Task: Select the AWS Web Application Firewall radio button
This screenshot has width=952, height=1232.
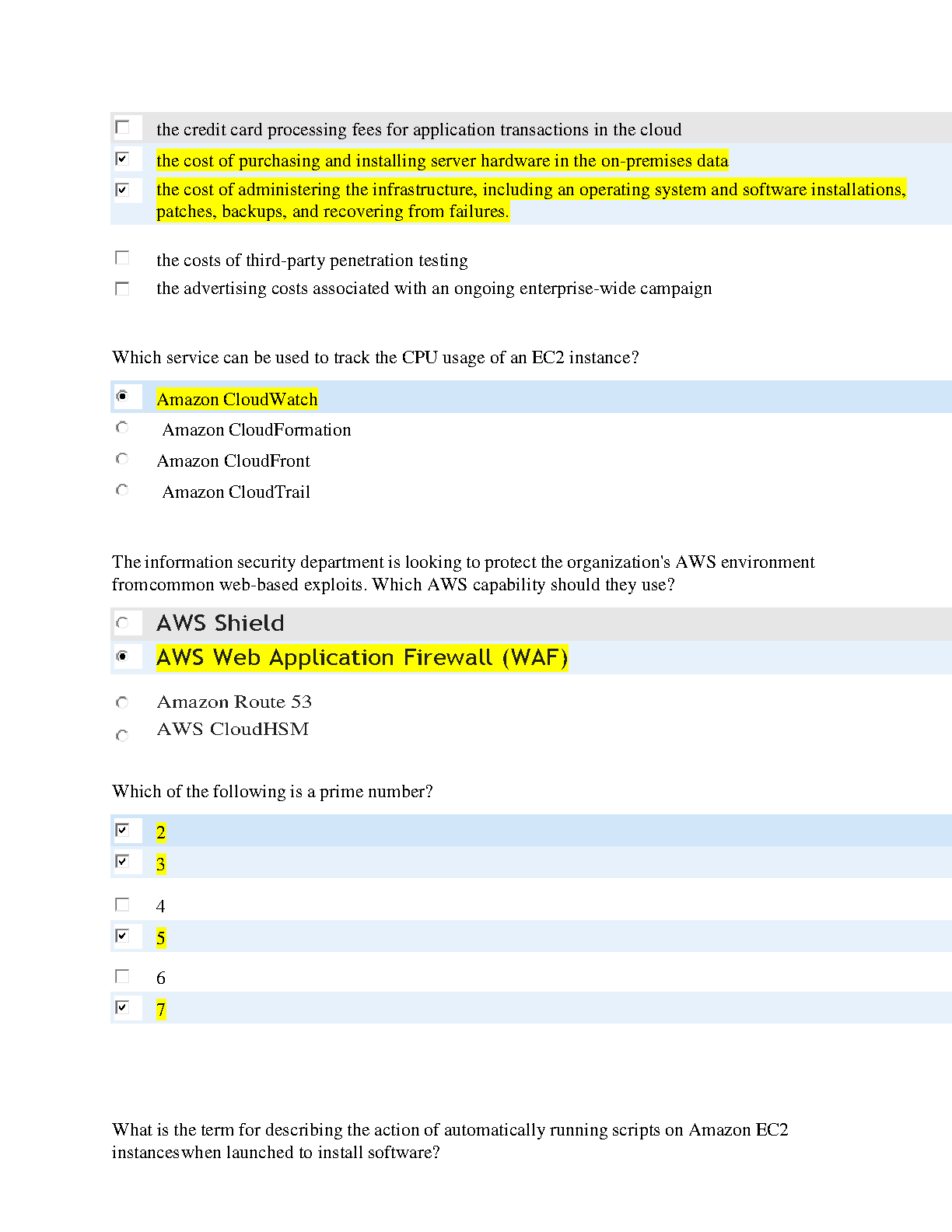Action: click(122, 656)
